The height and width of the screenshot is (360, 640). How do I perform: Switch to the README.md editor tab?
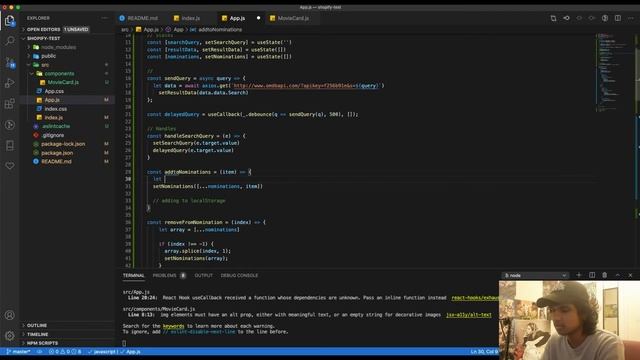[x=142, y=18]
